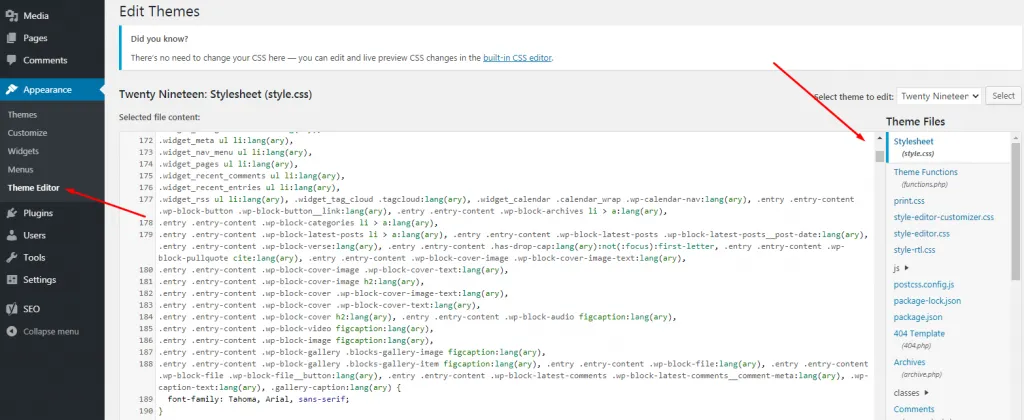Viewport: 1024px width, 420px height.
Task: Open postcss.config.js file
Action: (x=923, y=284)
